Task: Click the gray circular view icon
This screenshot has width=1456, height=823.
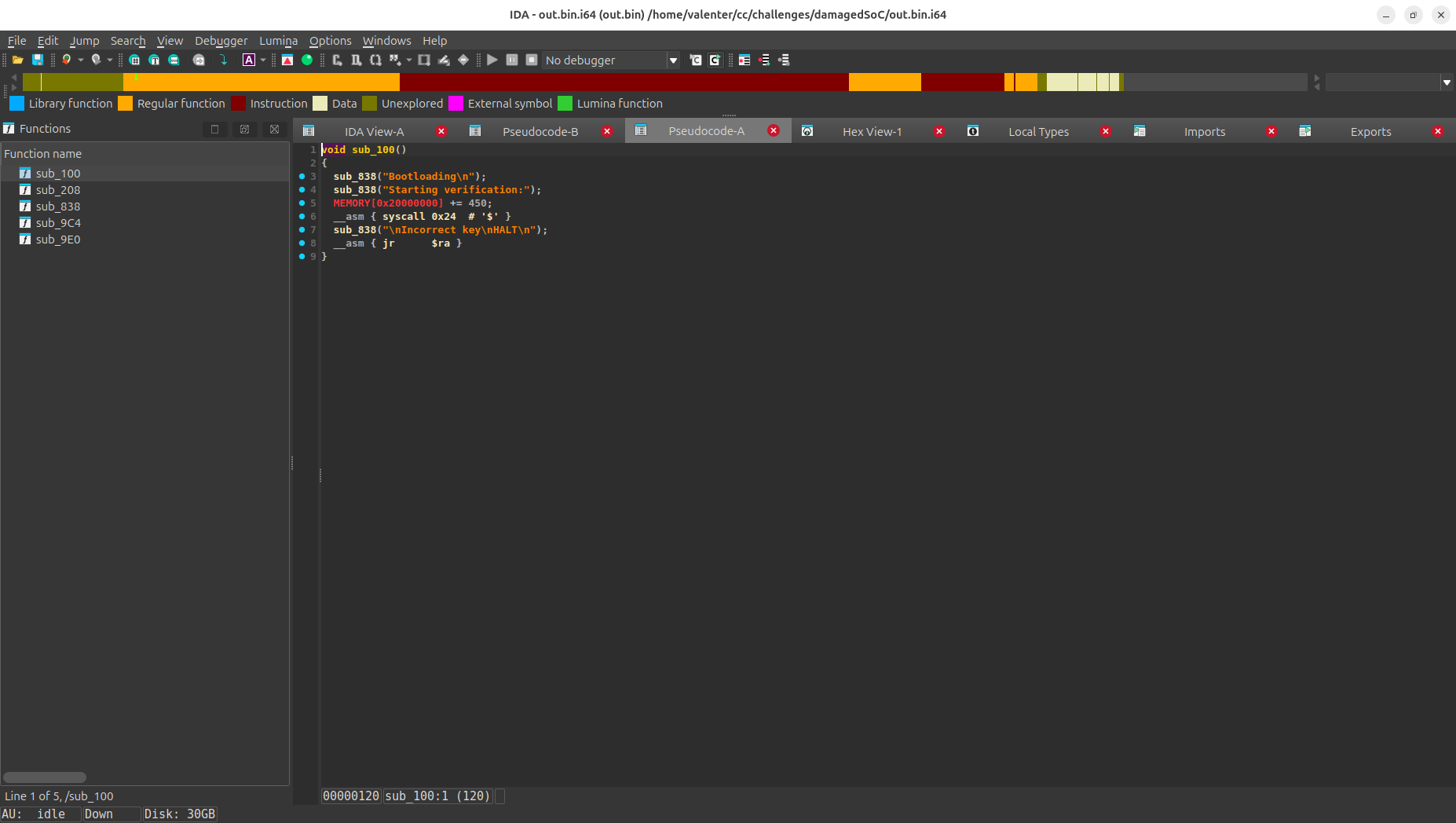Action: point(199,60)
